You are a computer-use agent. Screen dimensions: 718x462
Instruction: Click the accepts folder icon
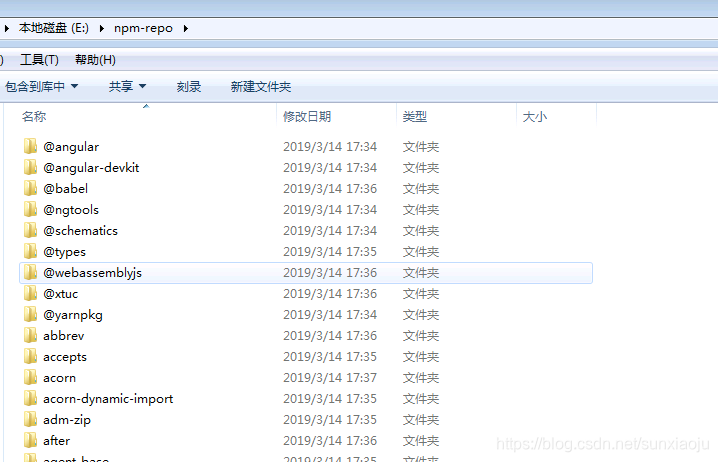point(30,357)
